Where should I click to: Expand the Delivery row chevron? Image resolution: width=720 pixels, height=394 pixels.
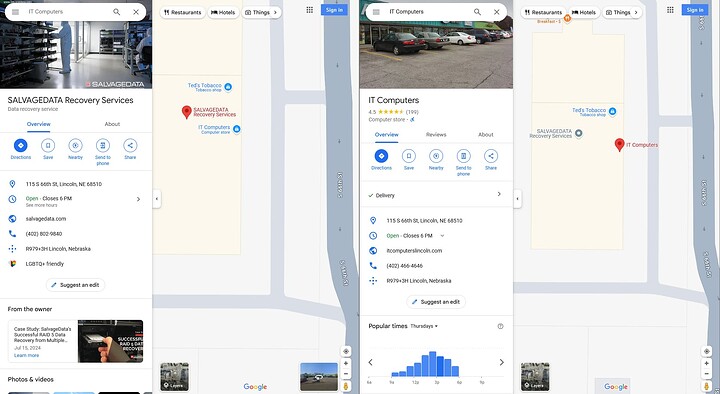pos(499,194)
